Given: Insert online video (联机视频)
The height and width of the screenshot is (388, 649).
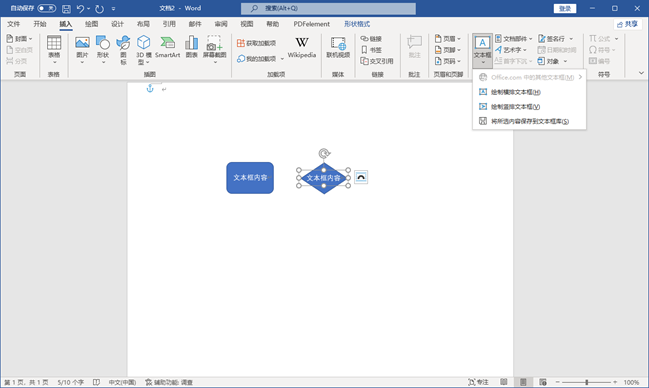Looking at the screenshot, I should pyautogui.click(x=338, y=47).
